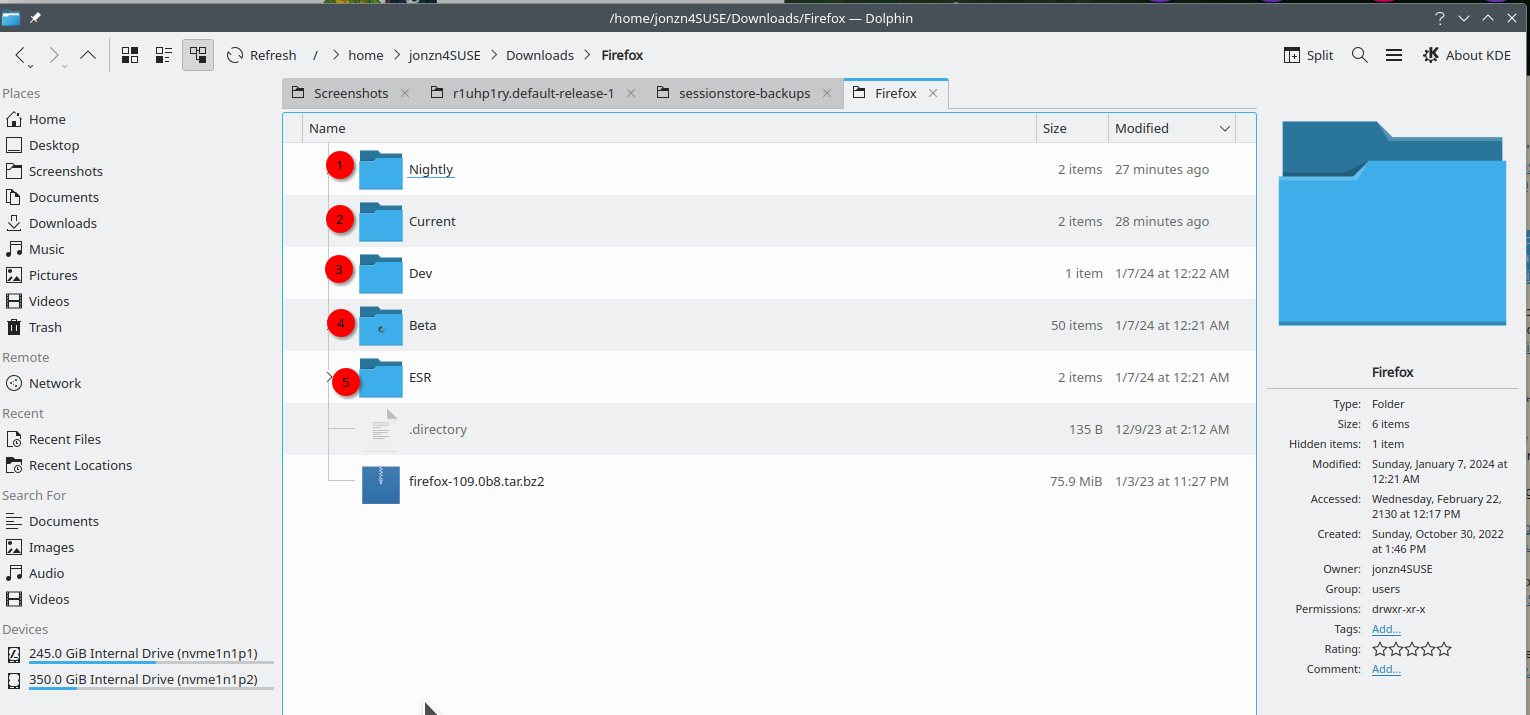Screen dimensions: 1530x715
Task: Select the Details tree view mode
Action: coord(198,55)
